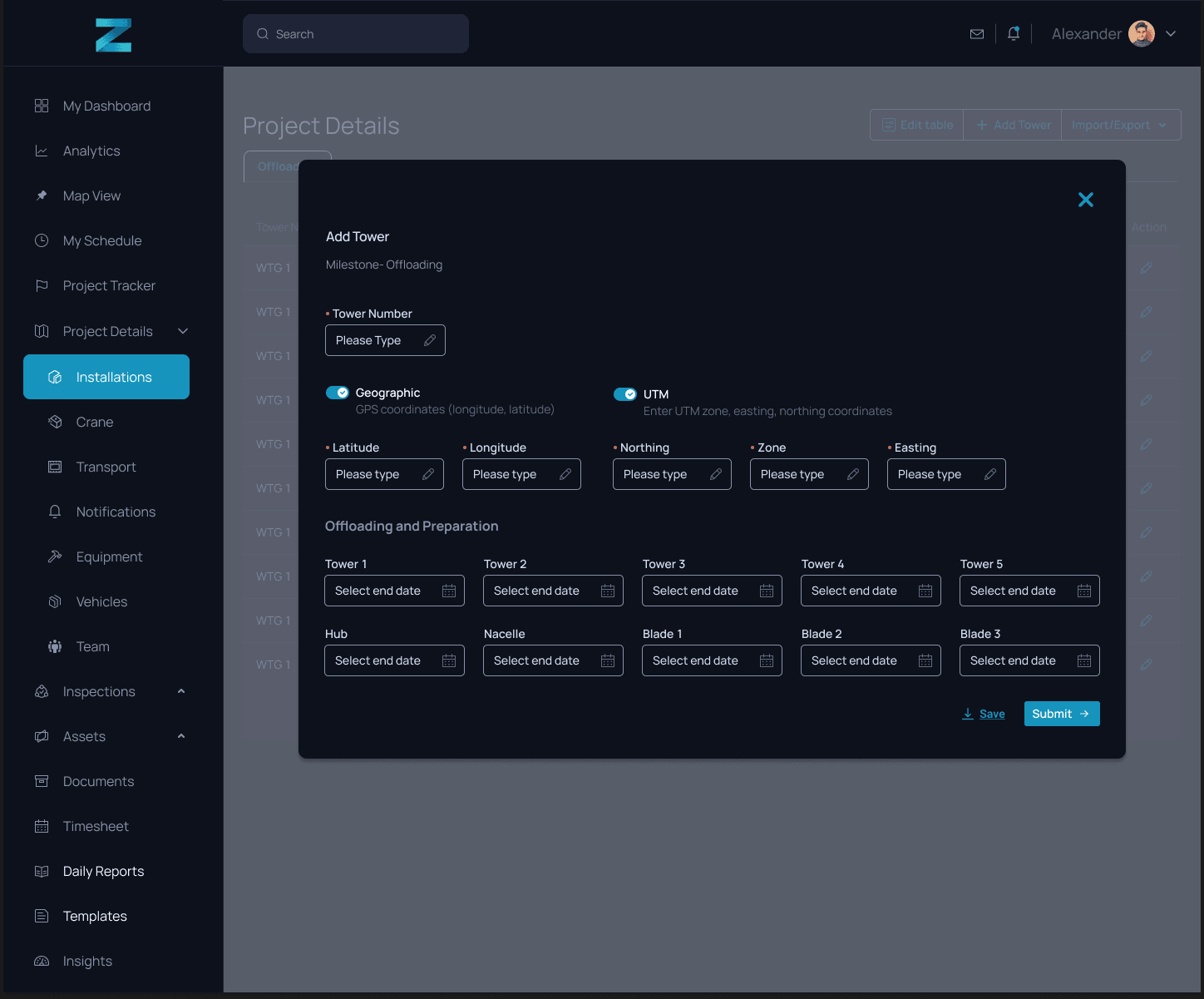This screenshot has height=999, width=1204.
Task: Open calendar for Hub end date
Action: pyautogui.click(x=449, y=660)
